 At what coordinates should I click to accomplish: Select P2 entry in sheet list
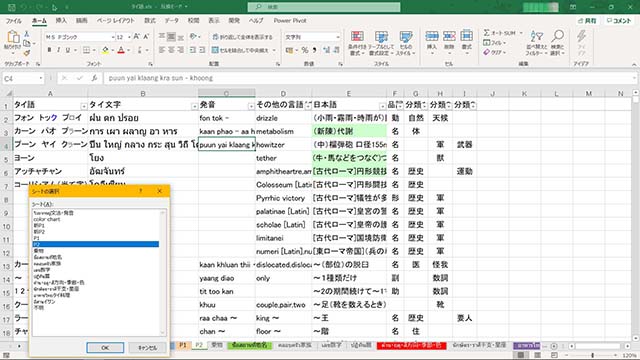pyautogui.click(x=96, y=244)
